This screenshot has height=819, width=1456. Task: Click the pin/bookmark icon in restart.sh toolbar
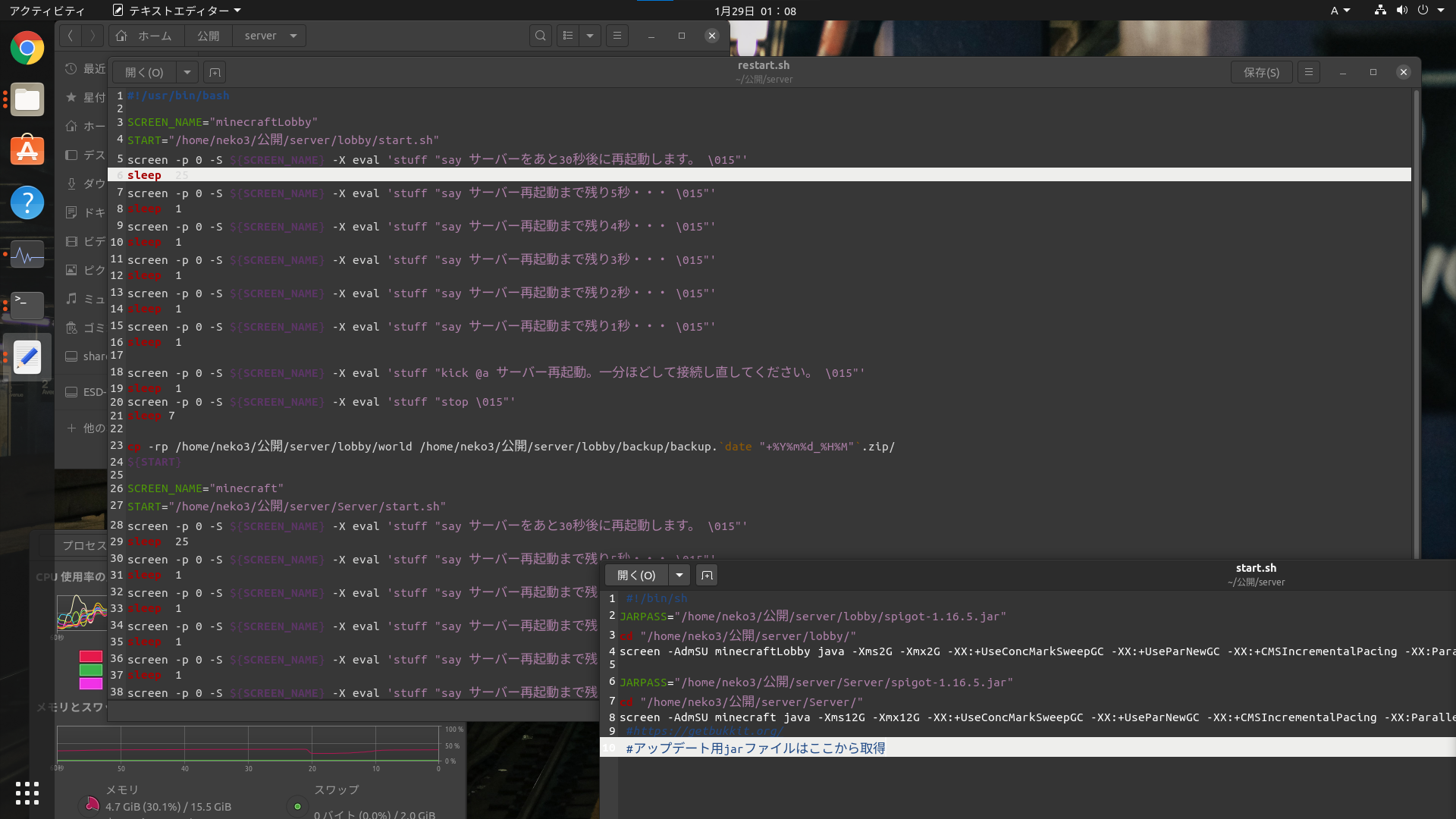click(x=215, y=71)
